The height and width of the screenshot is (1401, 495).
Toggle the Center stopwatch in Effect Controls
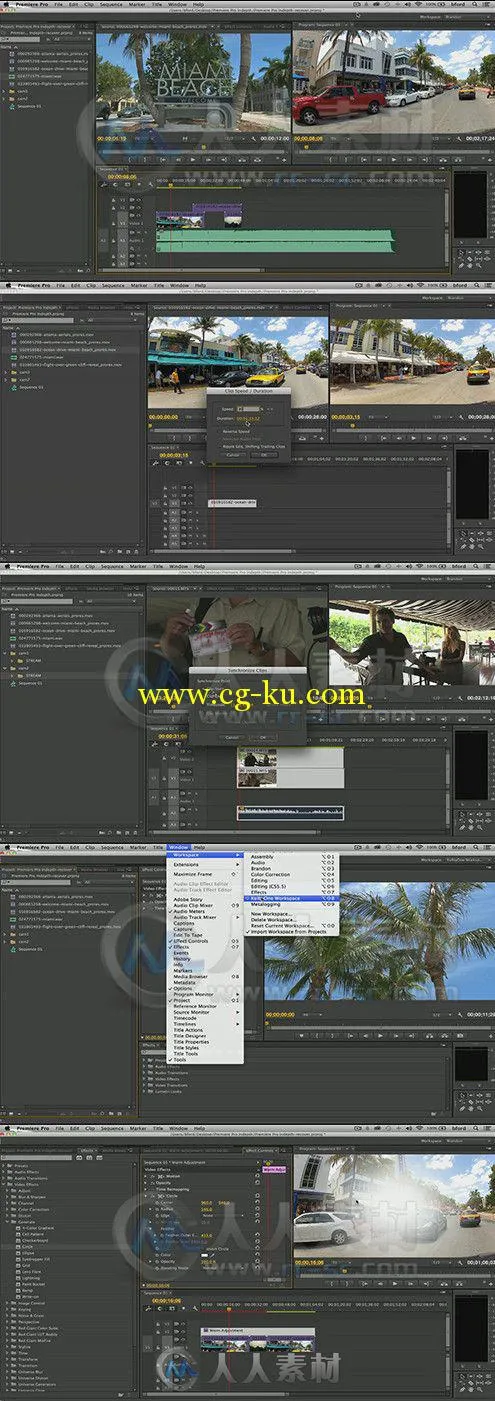(156, 1202)
